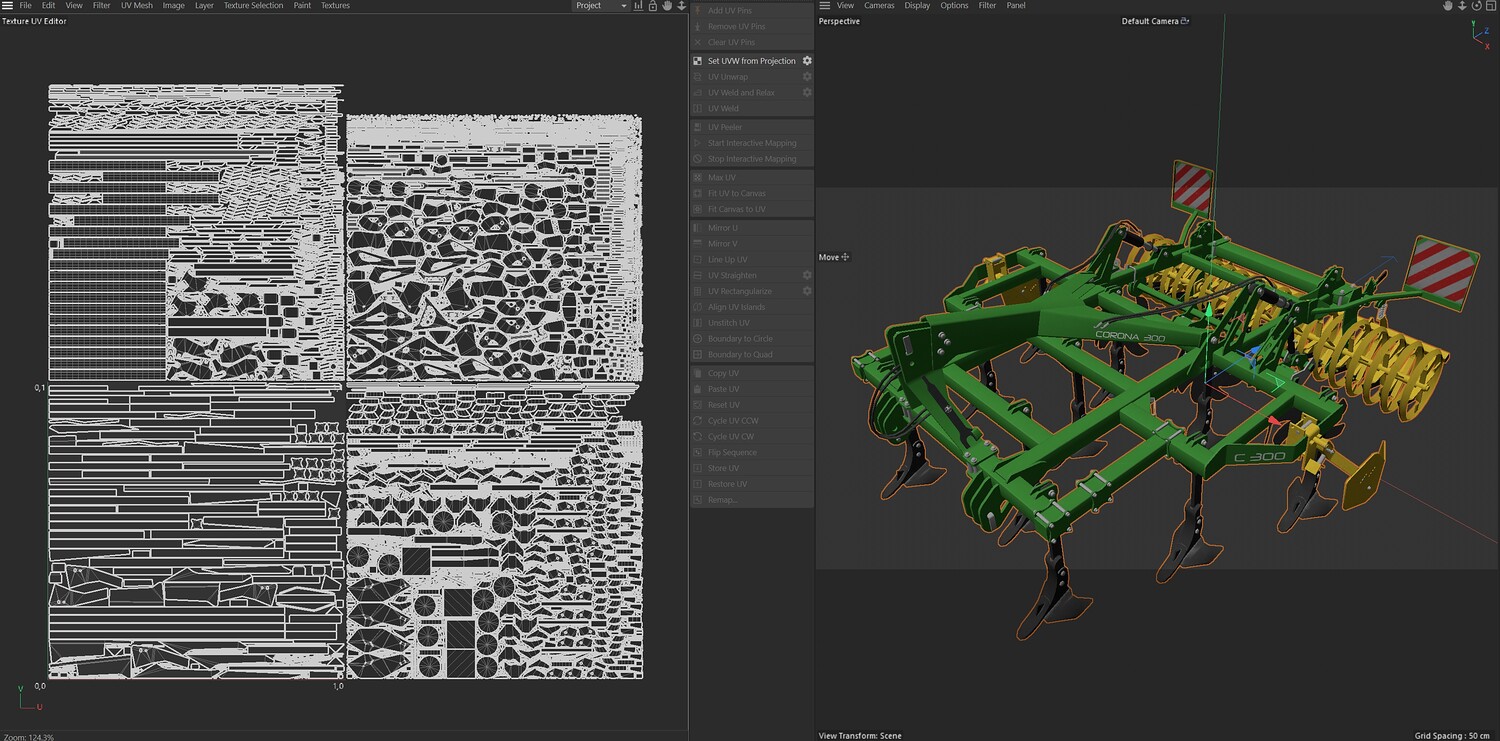Viewport: 1500px width, 741px height.
Task: Open the Options menu in the viewport
Action: [954, 5]
